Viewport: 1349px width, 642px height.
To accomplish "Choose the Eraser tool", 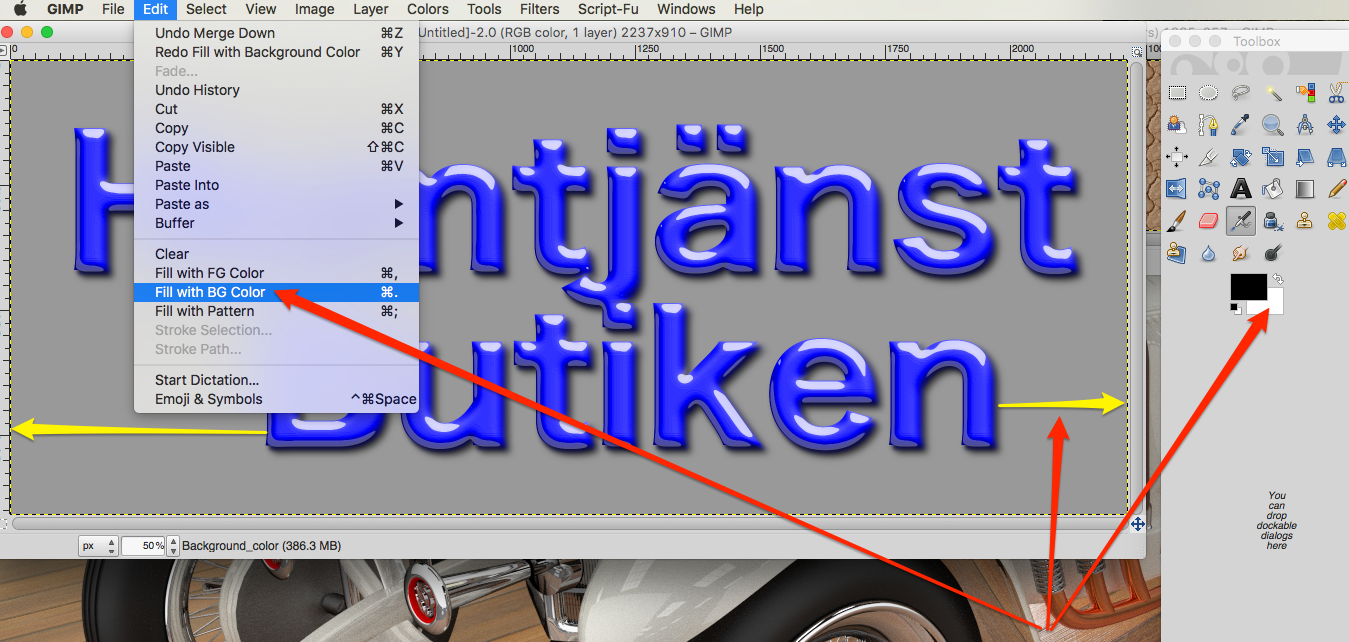I will (1208, 220).
